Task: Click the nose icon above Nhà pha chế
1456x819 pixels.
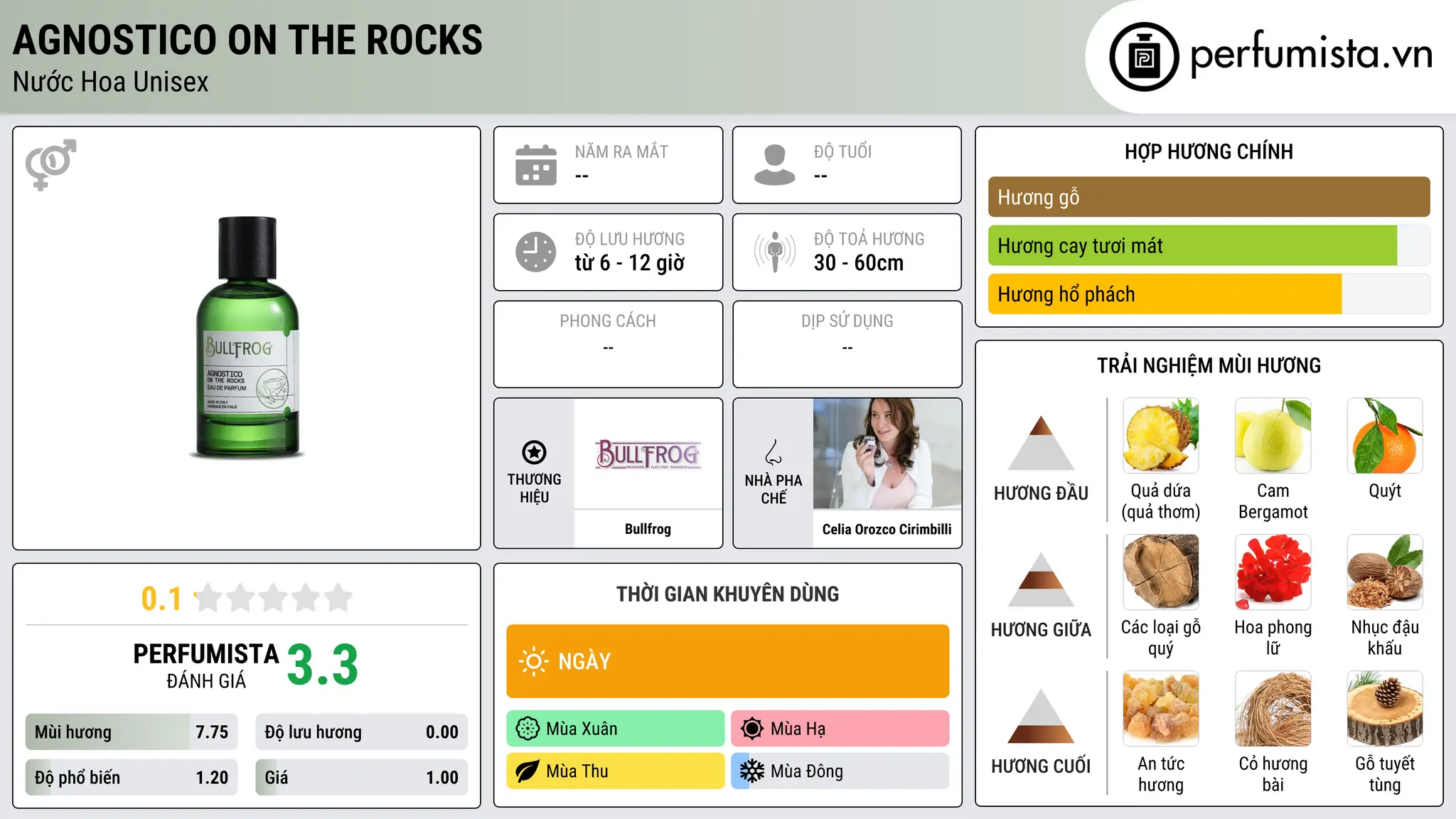Action: click(x=773, y=452)
